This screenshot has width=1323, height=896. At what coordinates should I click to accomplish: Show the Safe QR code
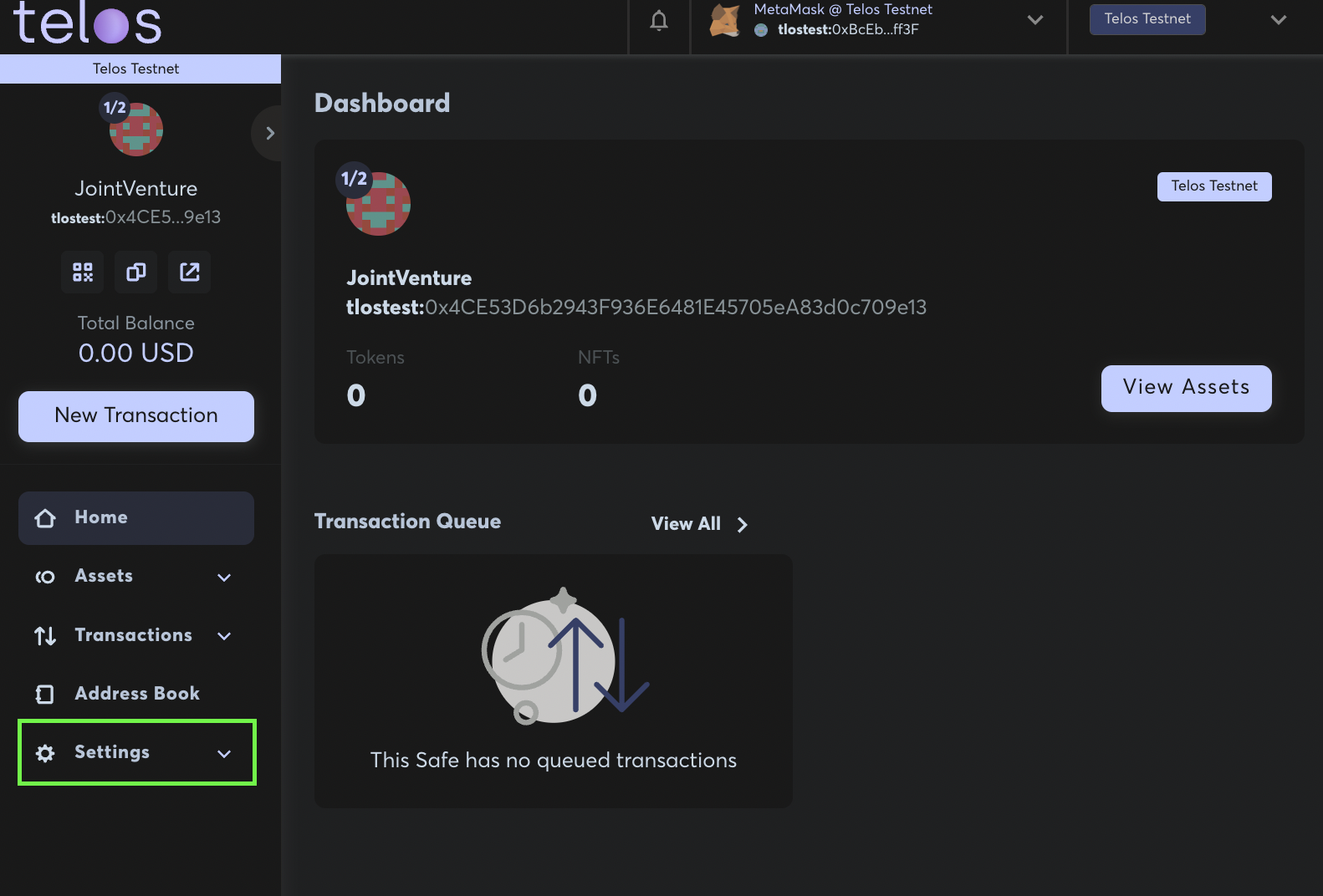coord(82,272)
